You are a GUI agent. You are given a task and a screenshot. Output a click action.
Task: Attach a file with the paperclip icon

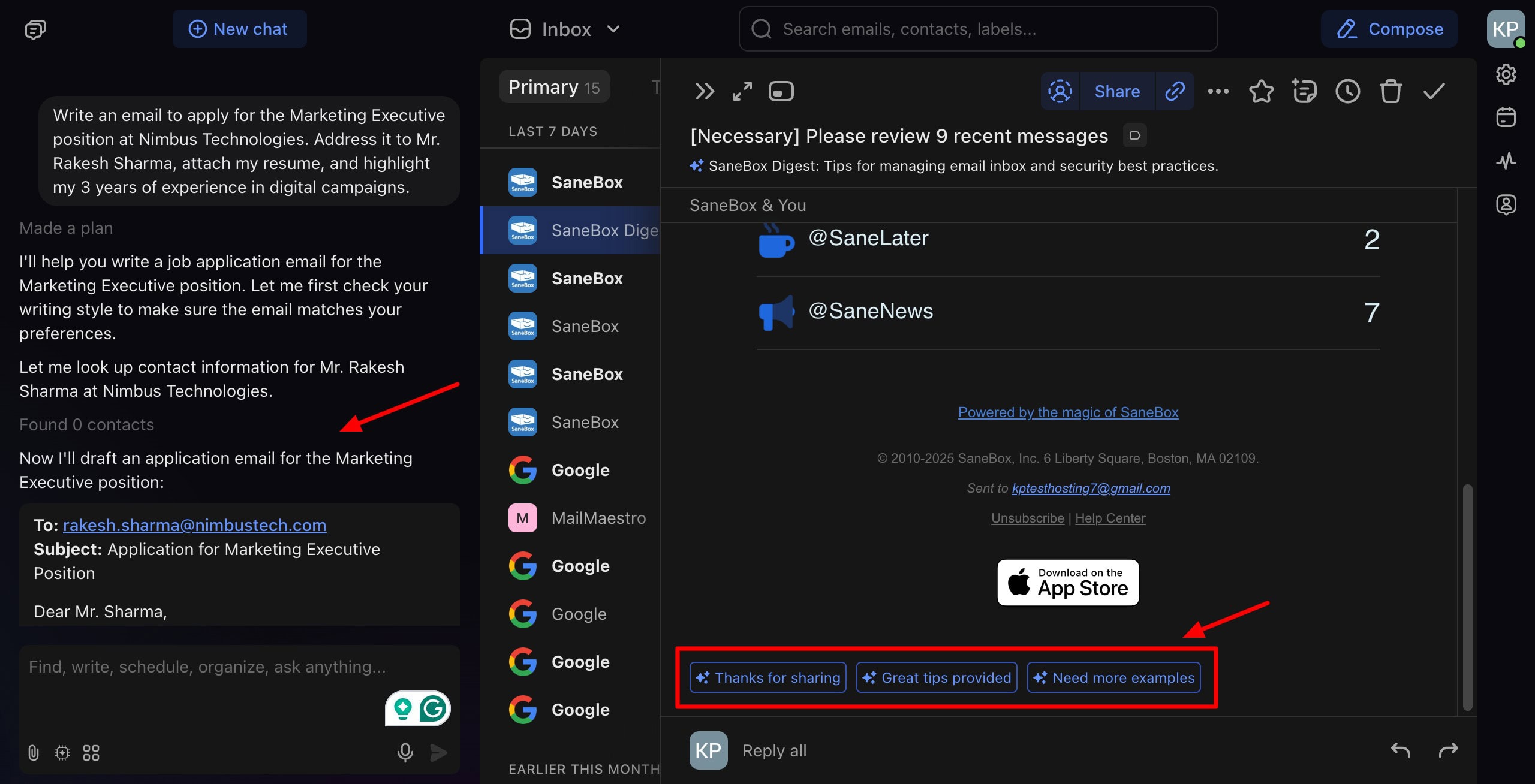tap(34, 752)
